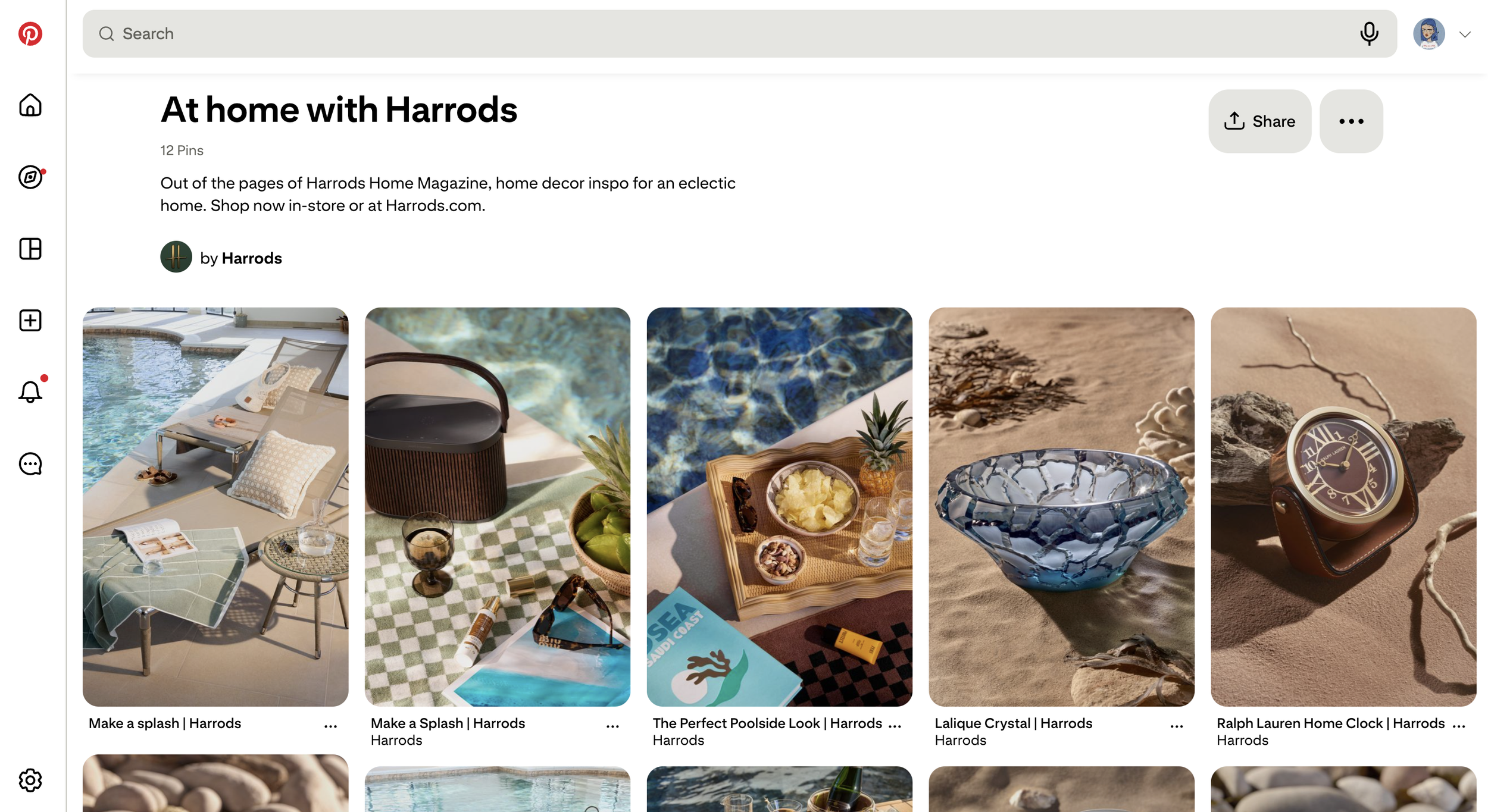
Task: Open more options for Ralph Lauren Clock pin
Action: pyautogui.click(x=1458, y=726)
